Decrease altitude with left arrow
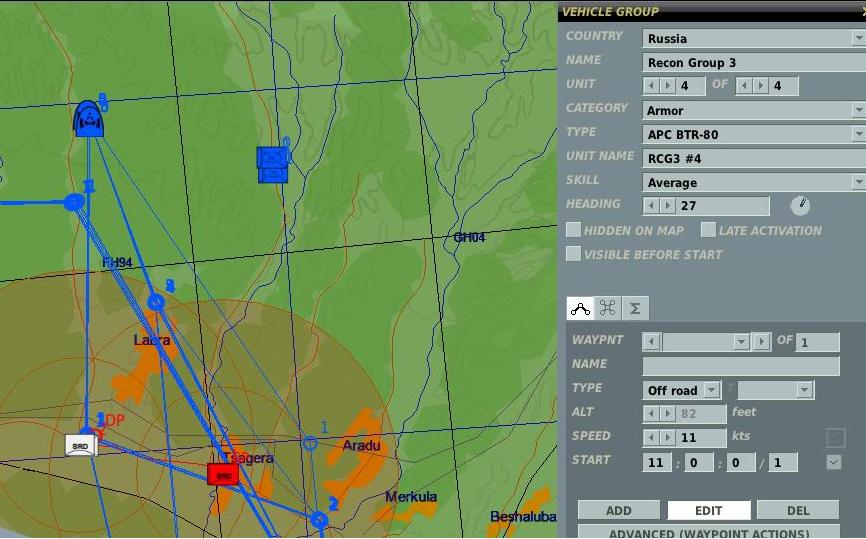This screenshot has width=866, height=539. (652, 414)
